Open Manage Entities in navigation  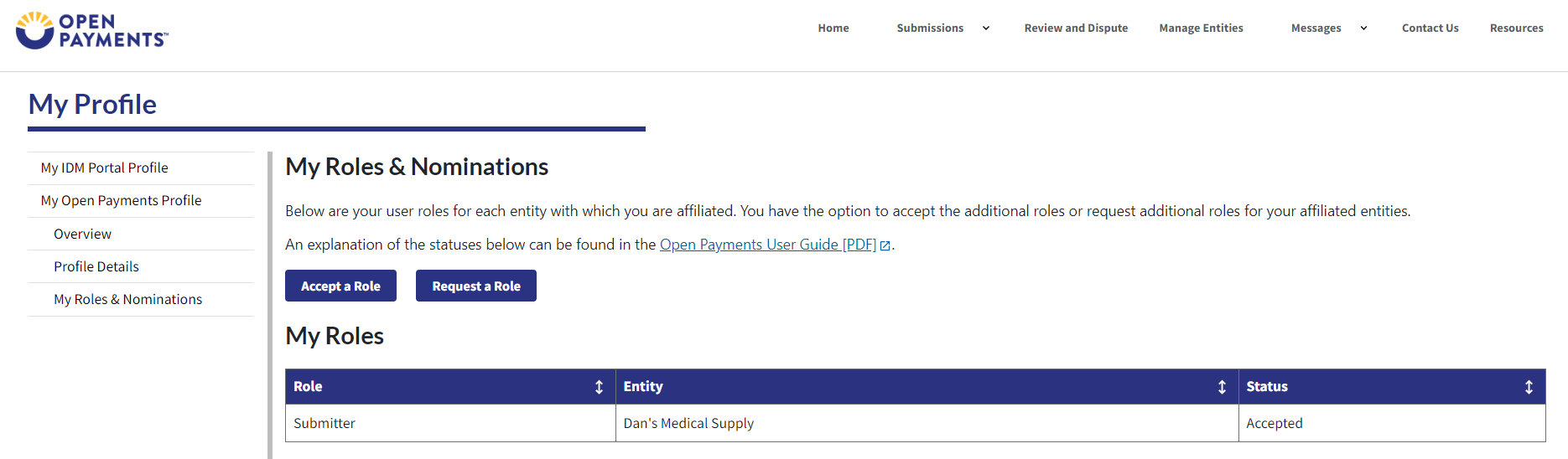[1201, 28]
